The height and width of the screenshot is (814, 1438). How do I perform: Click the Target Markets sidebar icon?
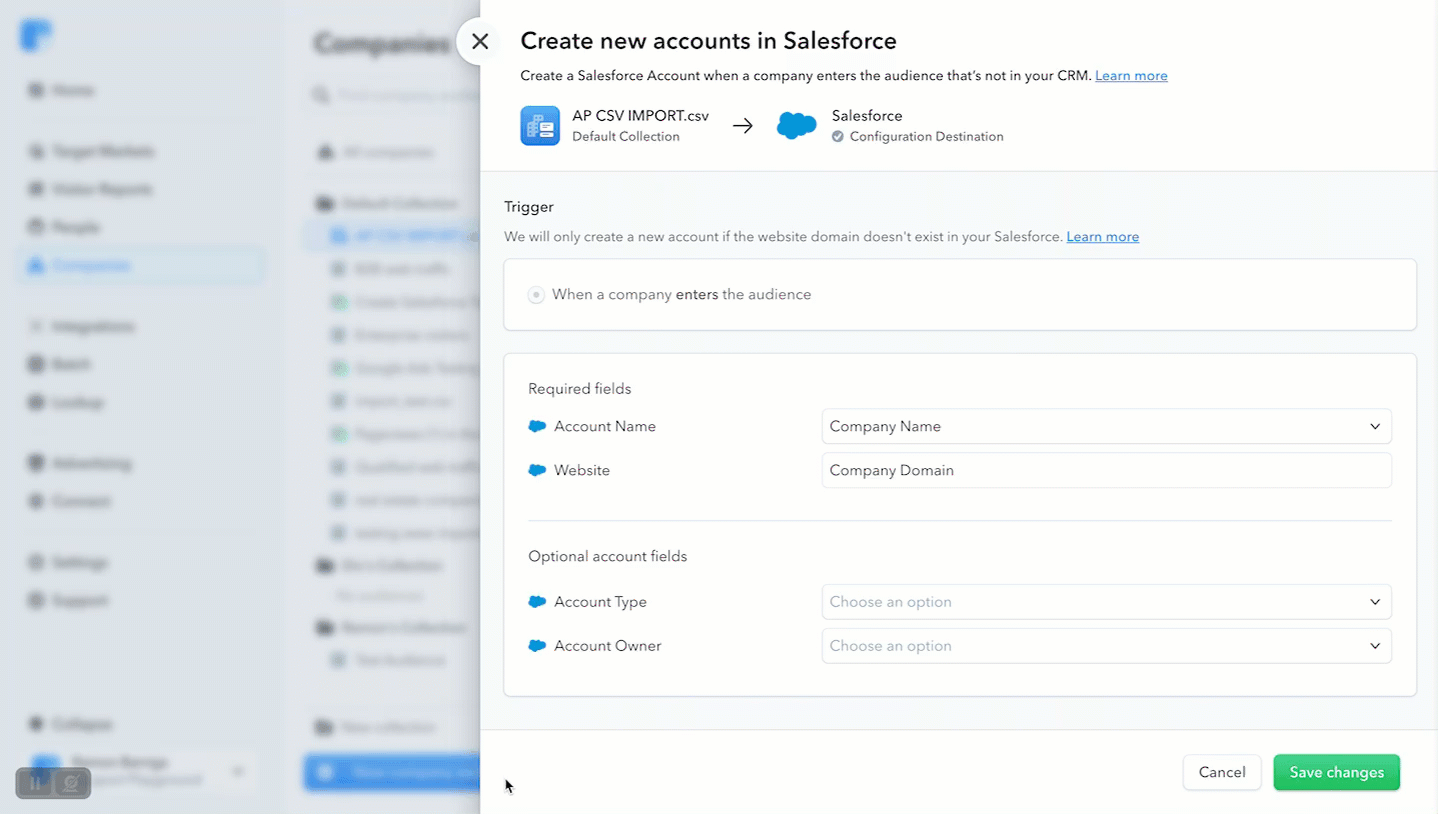pyautogui.click(x=36, y=151)
